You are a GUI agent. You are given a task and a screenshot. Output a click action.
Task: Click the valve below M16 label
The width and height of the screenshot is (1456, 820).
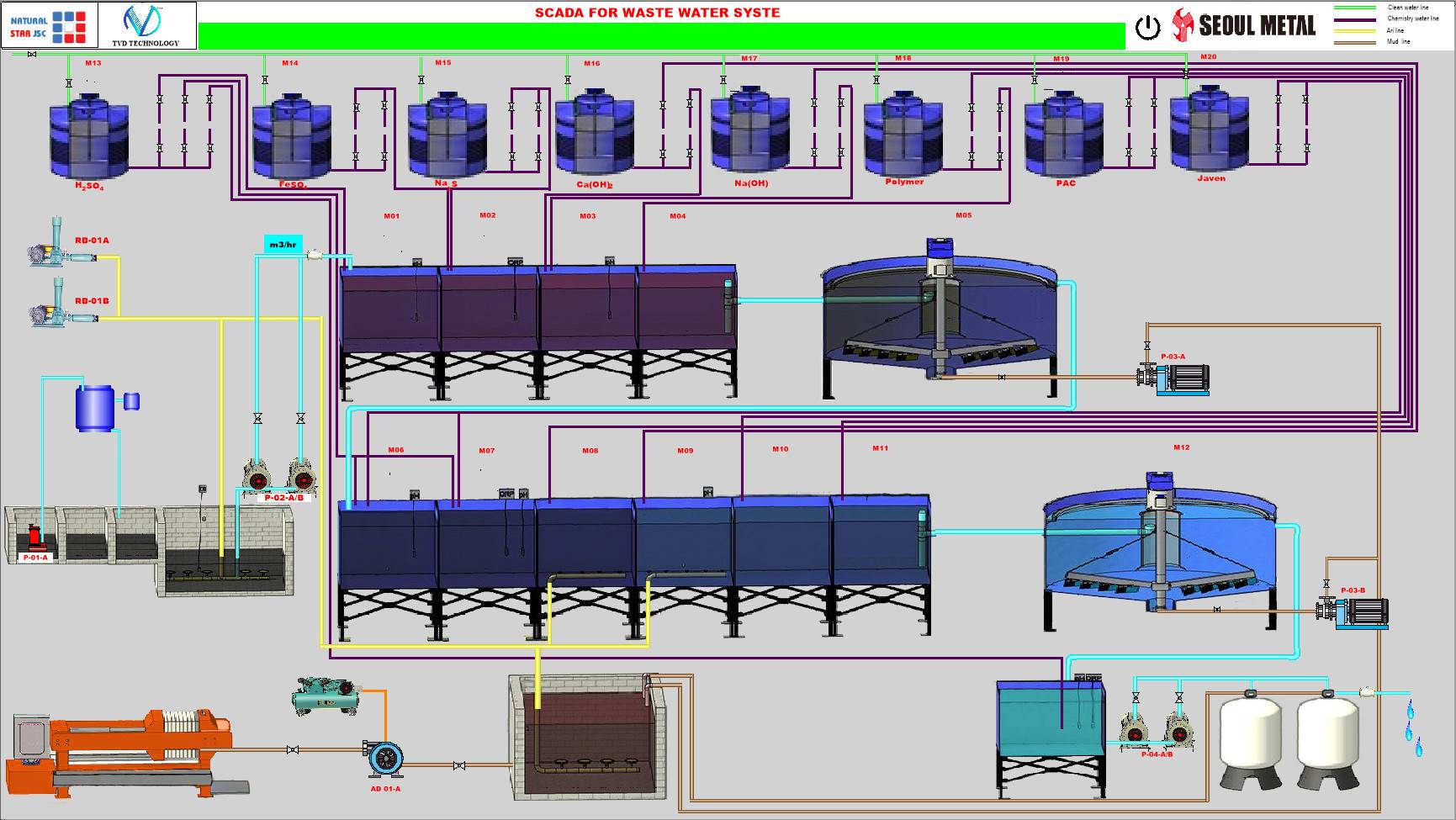click(x=568, y=80)
